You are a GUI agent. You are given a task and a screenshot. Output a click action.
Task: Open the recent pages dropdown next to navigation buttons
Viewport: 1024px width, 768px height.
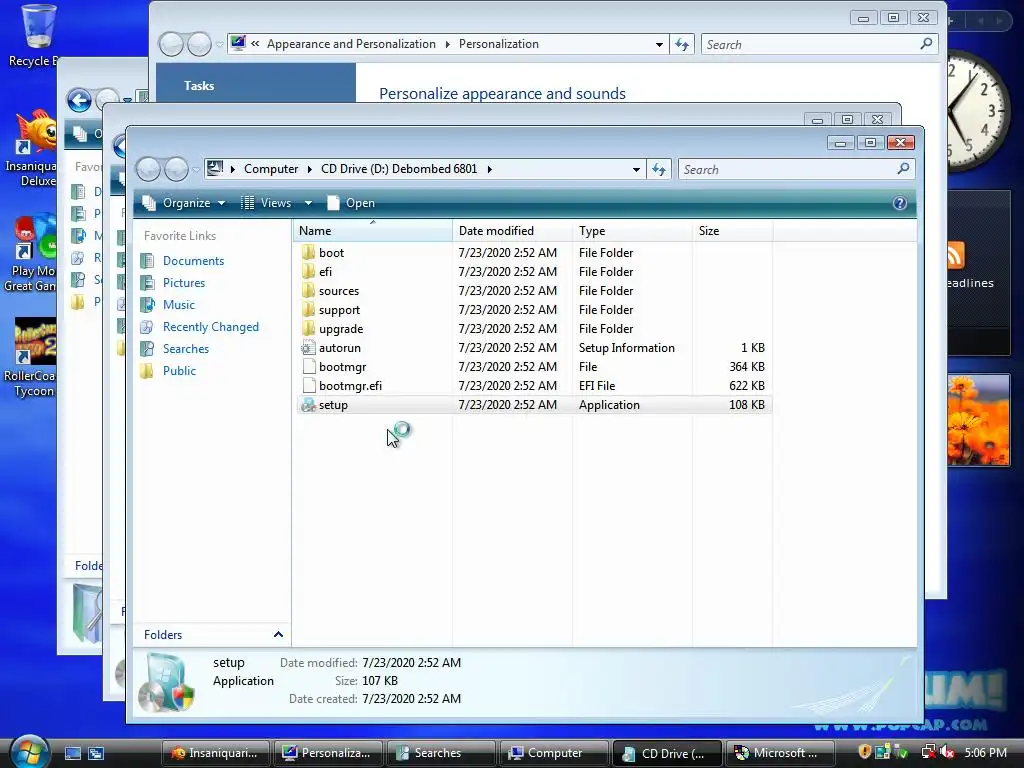(x=195, y=170)
